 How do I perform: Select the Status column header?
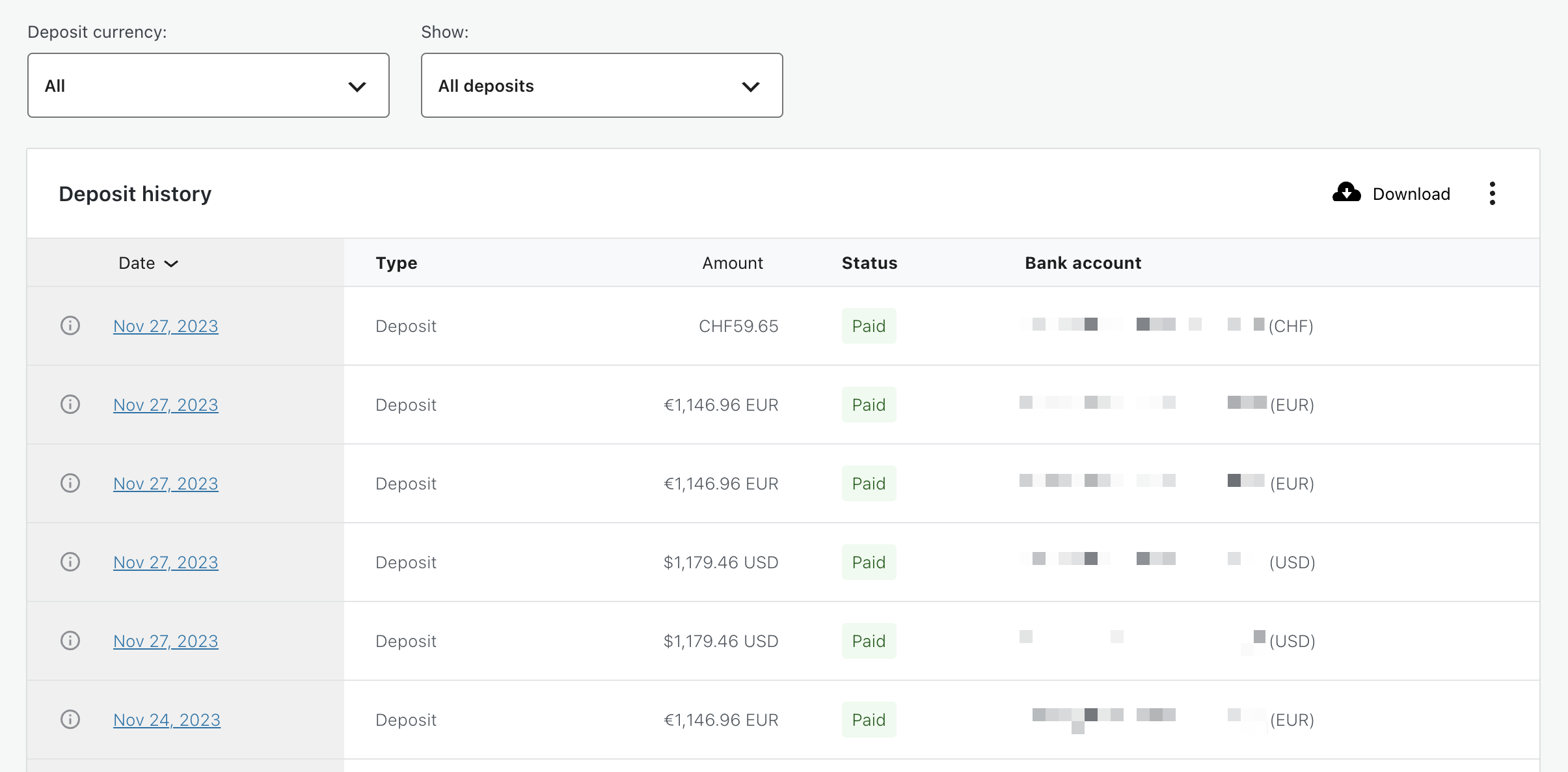(x=869, y=263)
